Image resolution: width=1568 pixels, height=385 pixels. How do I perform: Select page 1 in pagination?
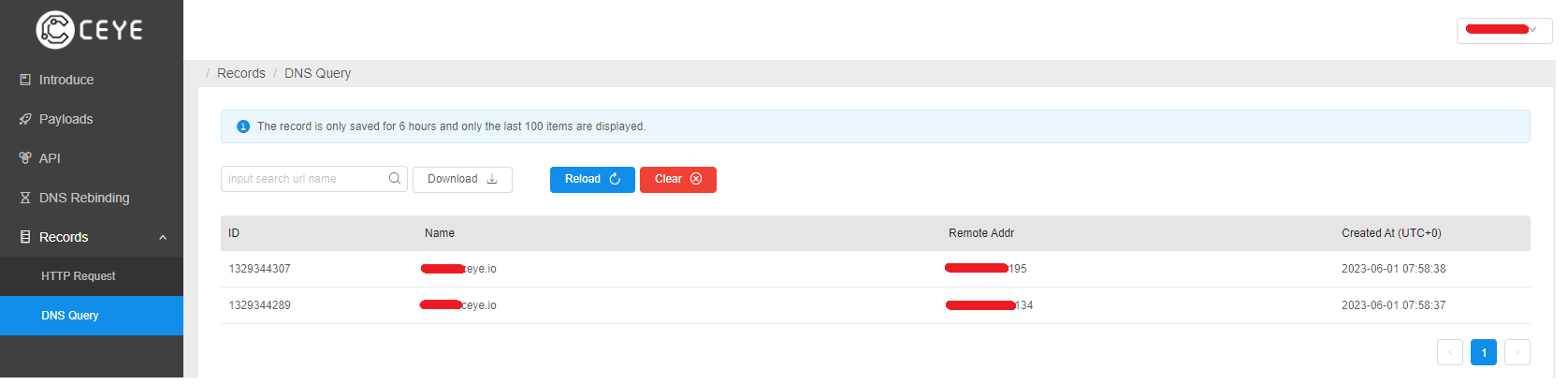1484,352
